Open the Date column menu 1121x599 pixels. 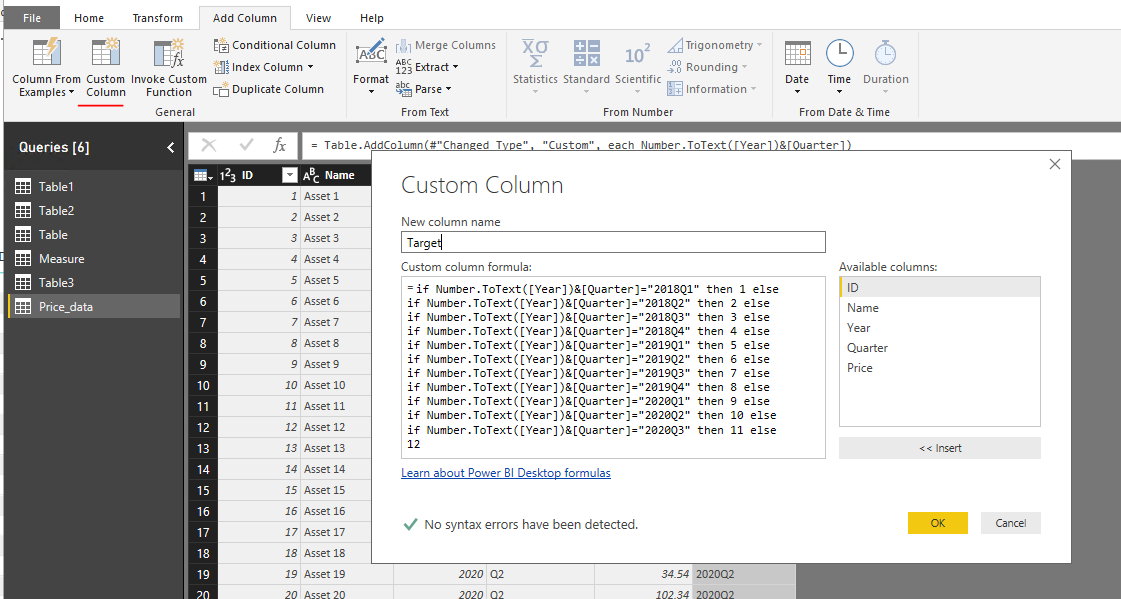click(x=797, y=68)
